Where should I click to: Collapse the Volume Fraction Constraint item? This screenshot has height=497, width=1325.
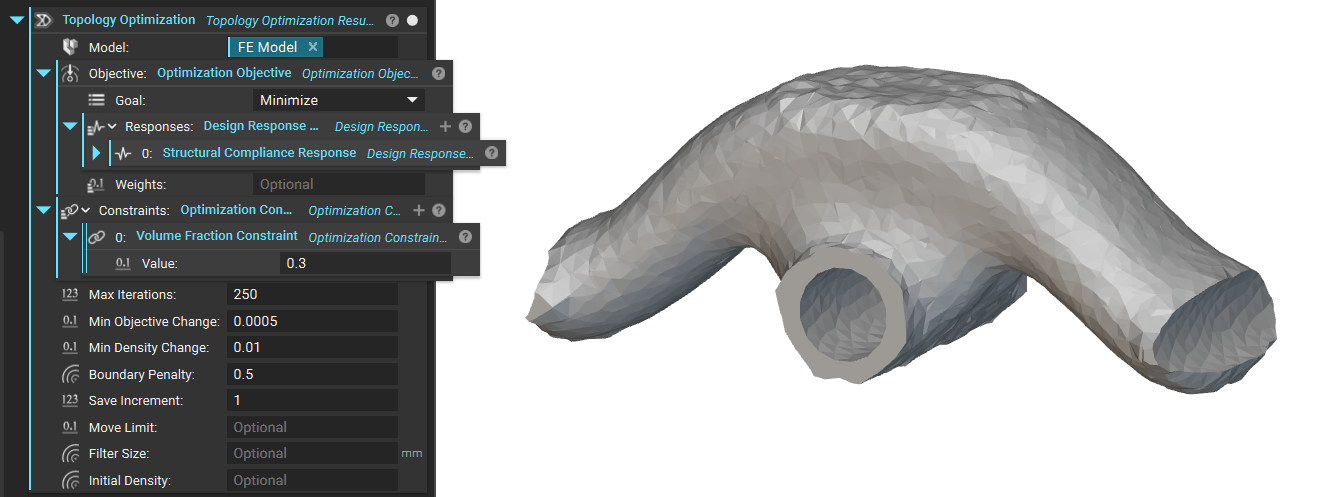70,237
